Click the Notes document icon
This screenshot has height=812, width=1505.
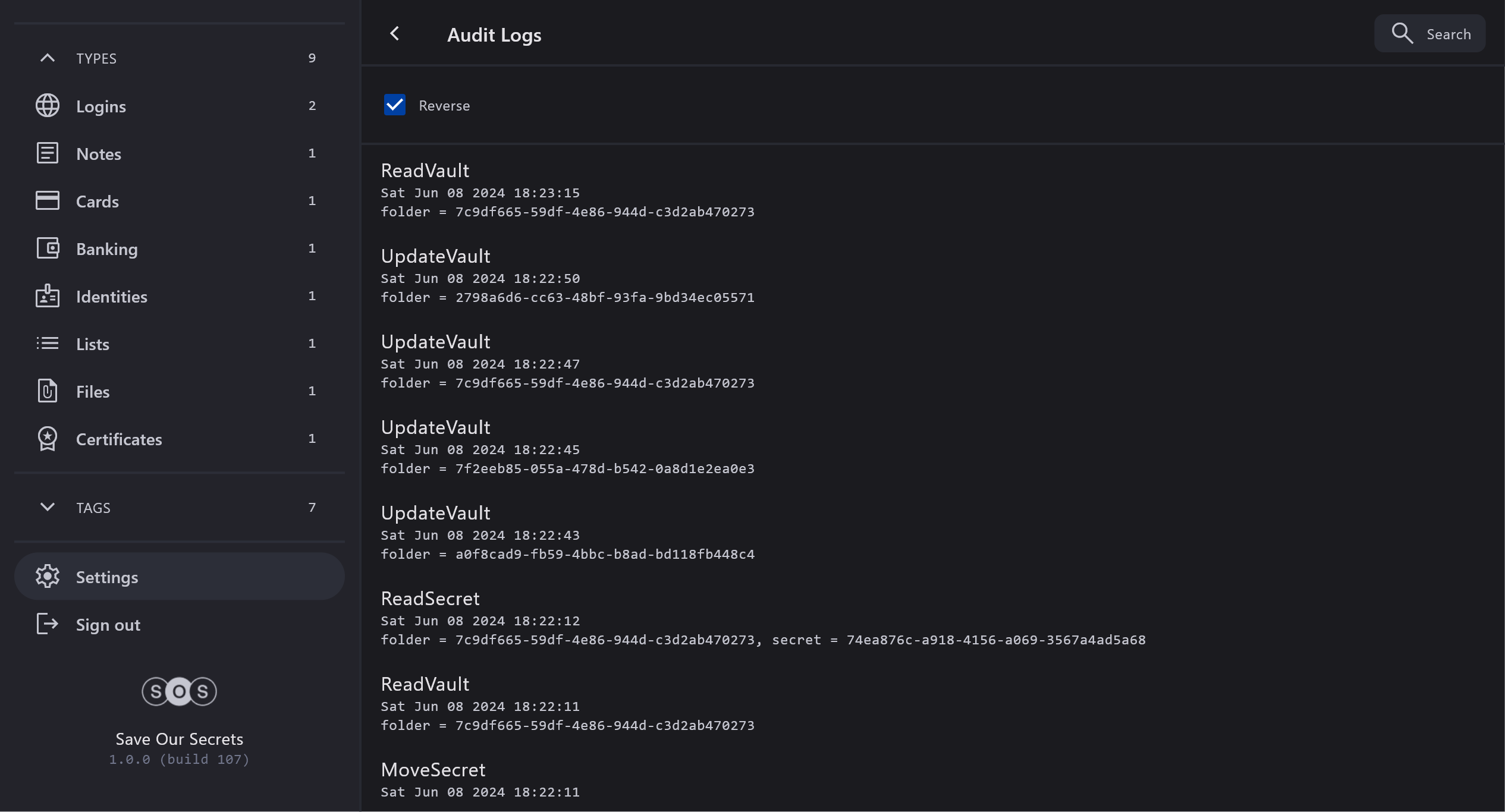[x=48, y=153]
